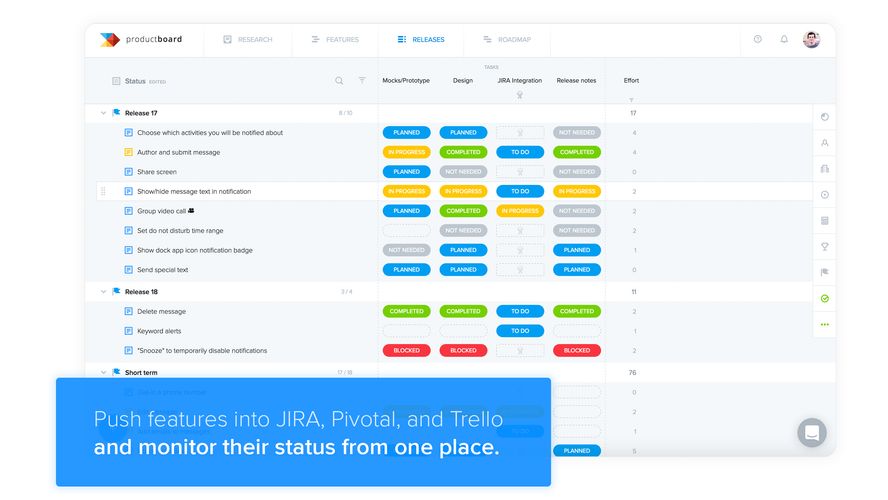The width and height of the screenshot is (888, 500).
Task: Open the 'Share screen' feature
Action: coord(157,172)
